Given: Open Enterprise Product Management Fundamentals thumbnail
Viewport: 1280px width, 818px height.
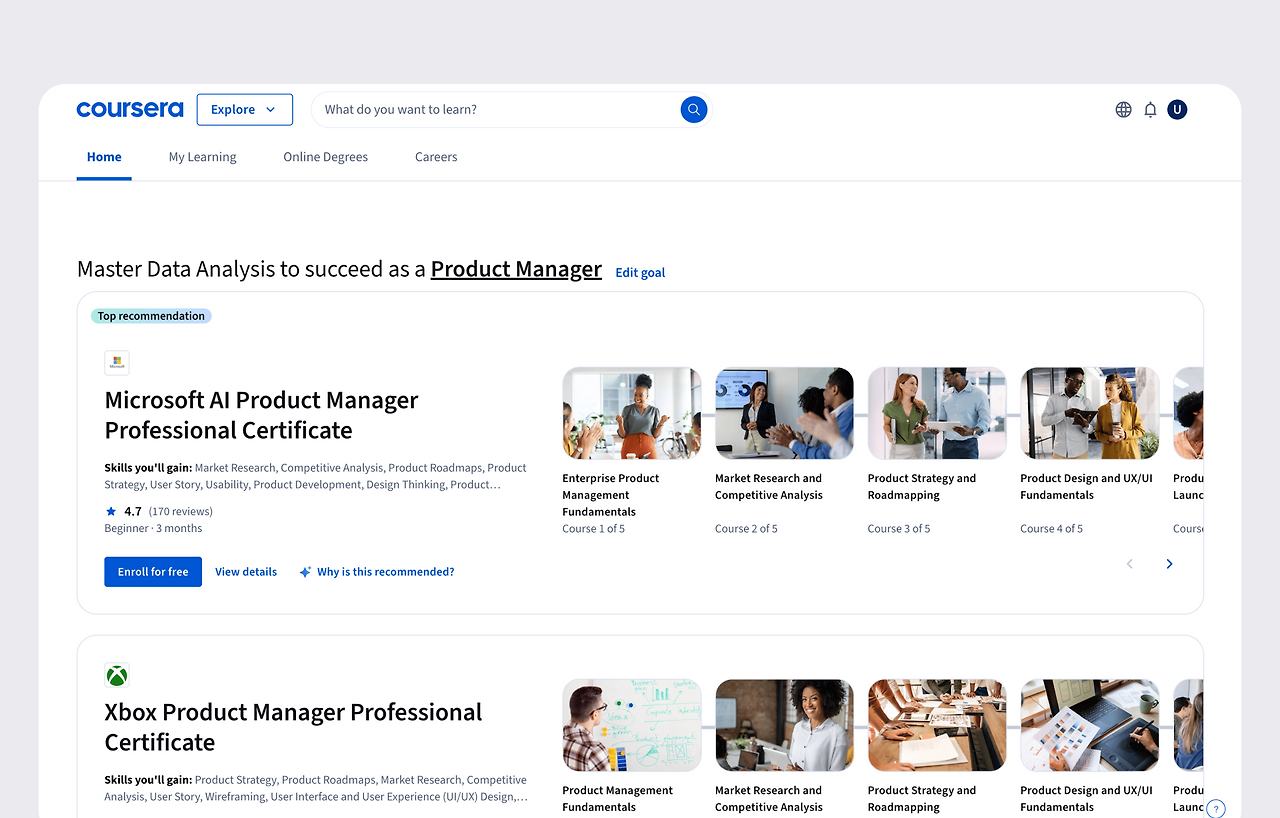Looking at the screenshot, I should (x=632, y=413).
